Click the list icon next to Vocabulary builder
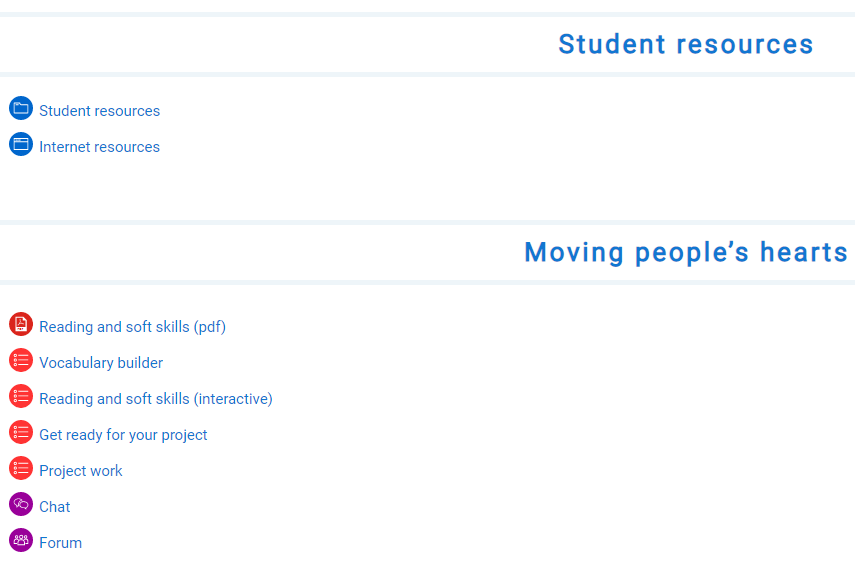The height and width of the screenshot is (572, 855). (x=21, y=360)
